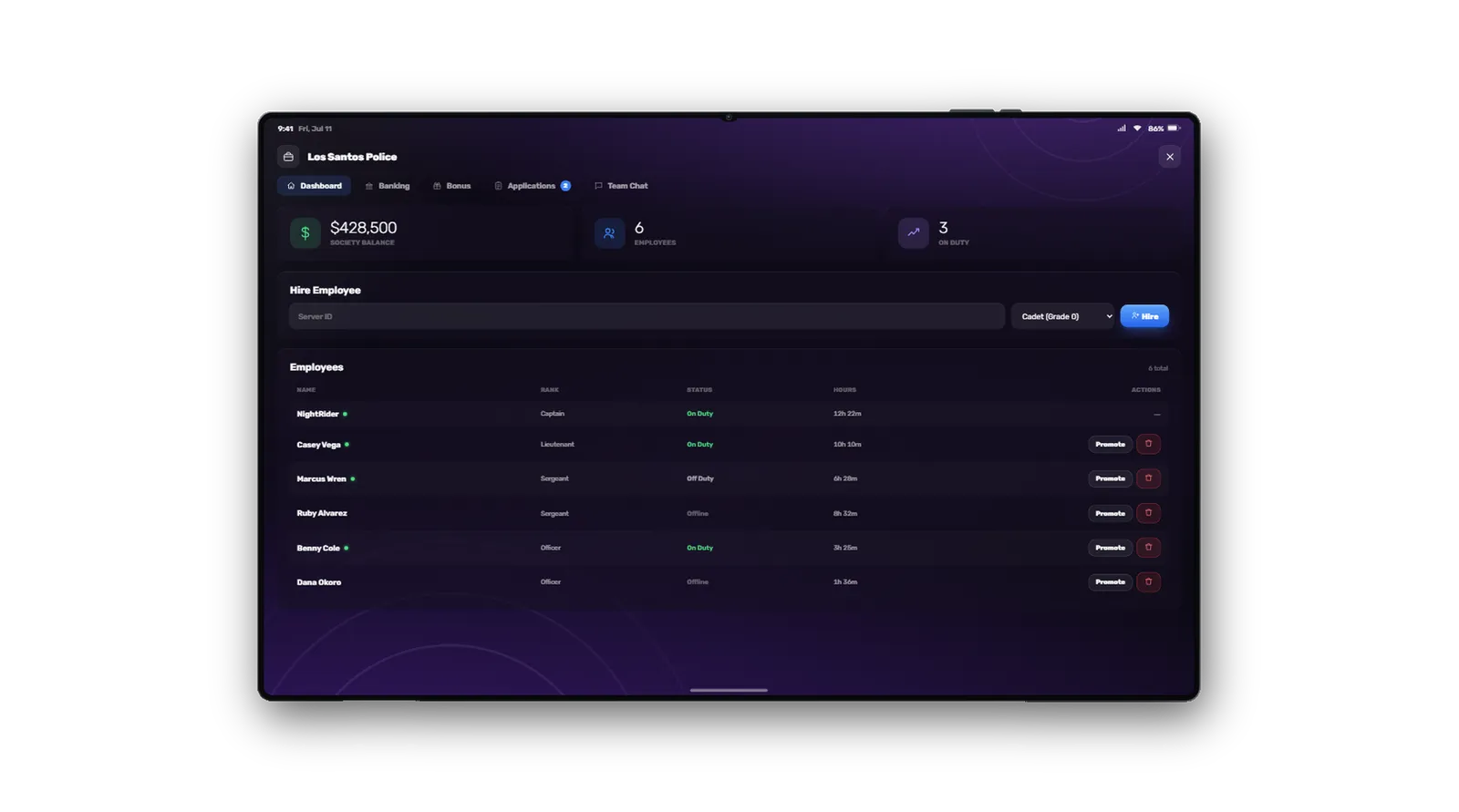
Task: Click the HOURS column header
Action: 844,390
